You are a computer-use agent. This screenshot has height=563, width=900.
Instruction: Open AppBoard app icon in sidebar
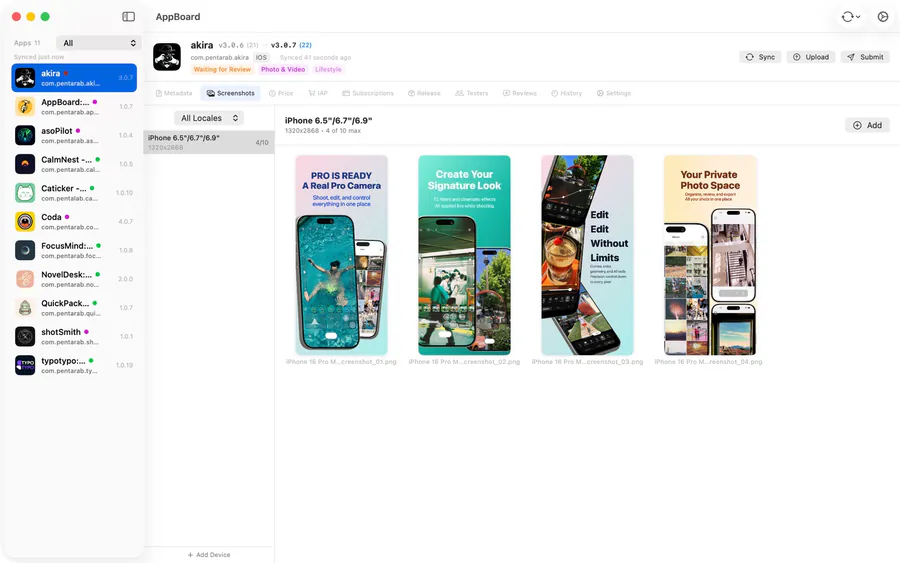[25, 106]
